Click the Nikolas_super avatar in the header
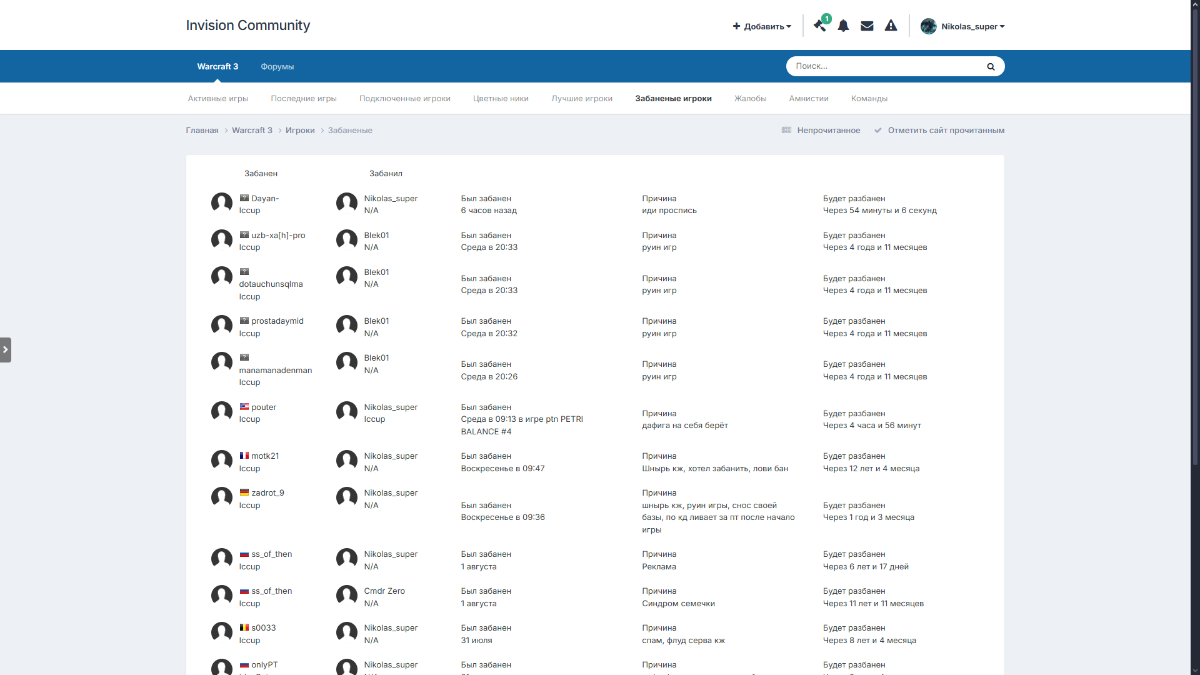This screenshot has width=1200, height=675. 928,26
